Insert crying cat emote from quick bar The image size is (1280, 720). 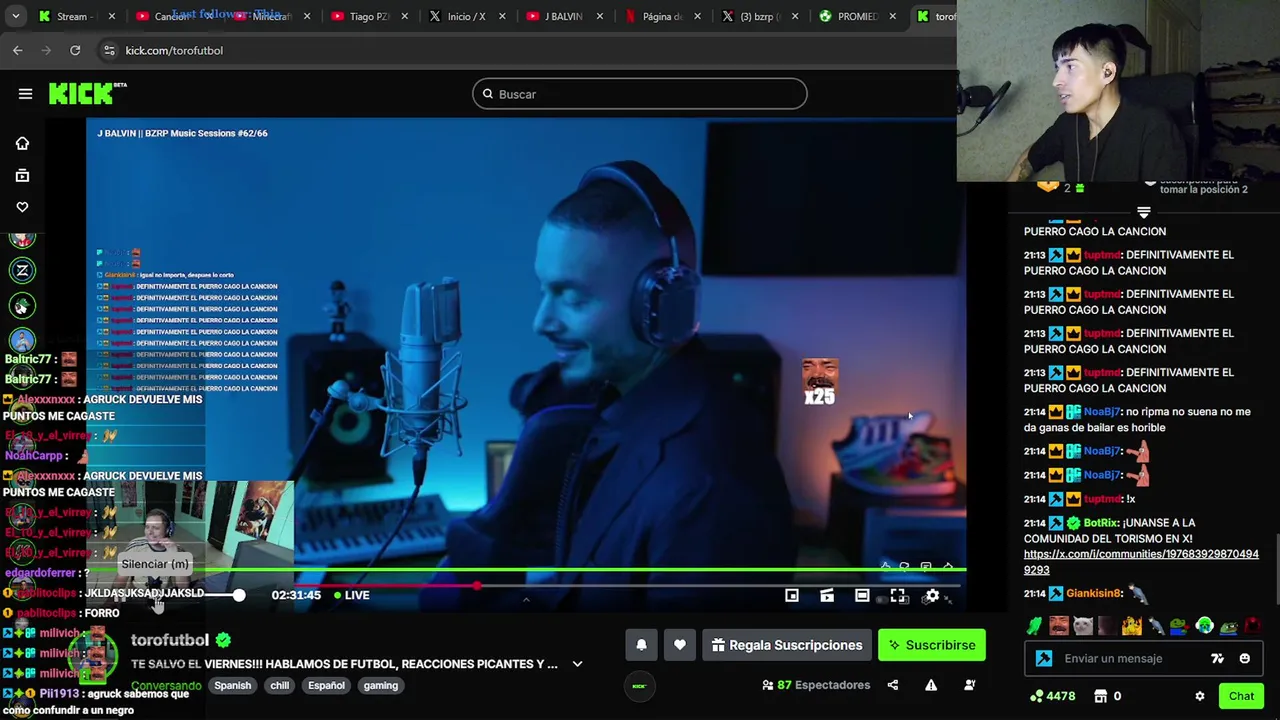click(x=1083, y=627)
